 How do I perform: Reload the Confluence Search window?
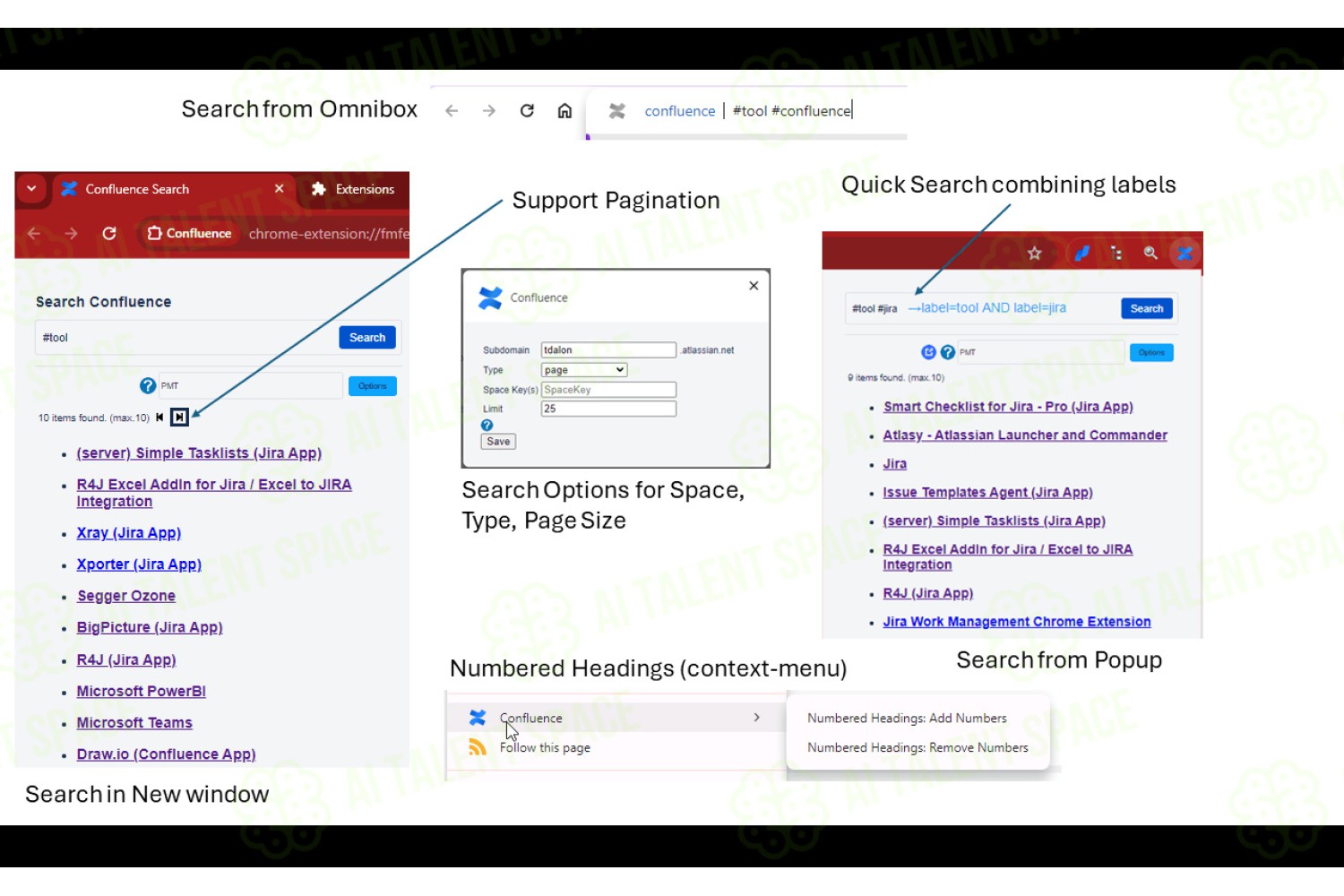click(x=109, y=233)
